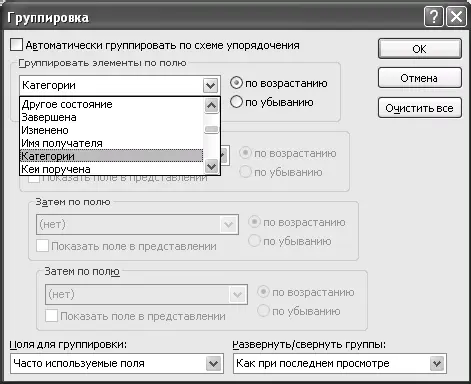Select highlighted Категории list entry

(x=111, y=156)
